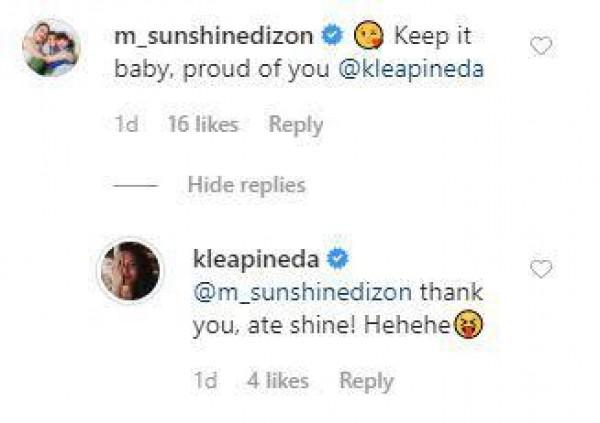Open kleapineda's profile picture
Image resolution: width=600 pixels, height=423 pixels.
pos(129,271)
